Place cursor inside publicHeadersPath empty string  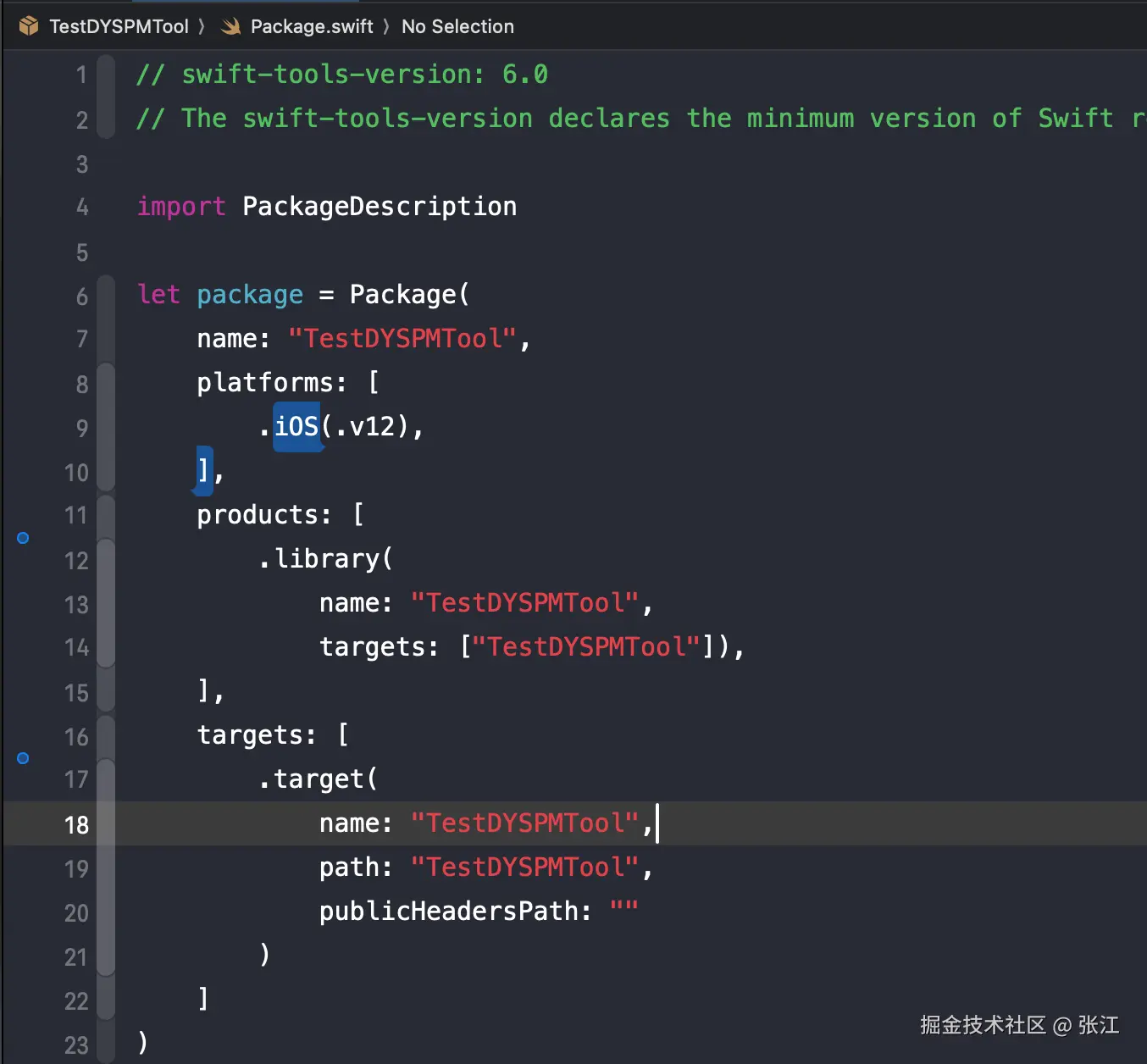[x=624, y=911]
